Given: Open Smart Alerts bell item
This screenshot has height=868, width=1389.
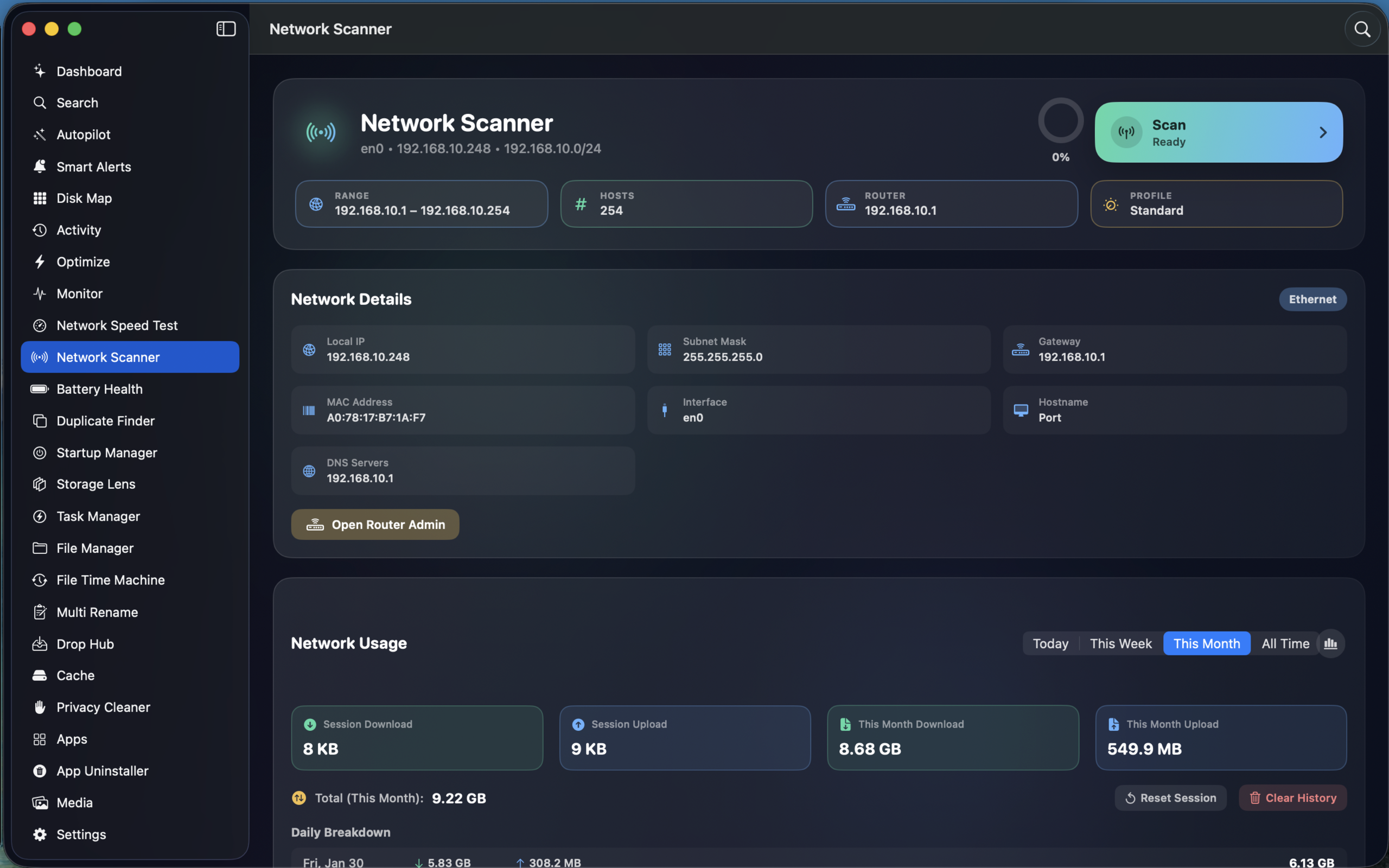Looking at the screenshot, I should click(x=130, y=167).
